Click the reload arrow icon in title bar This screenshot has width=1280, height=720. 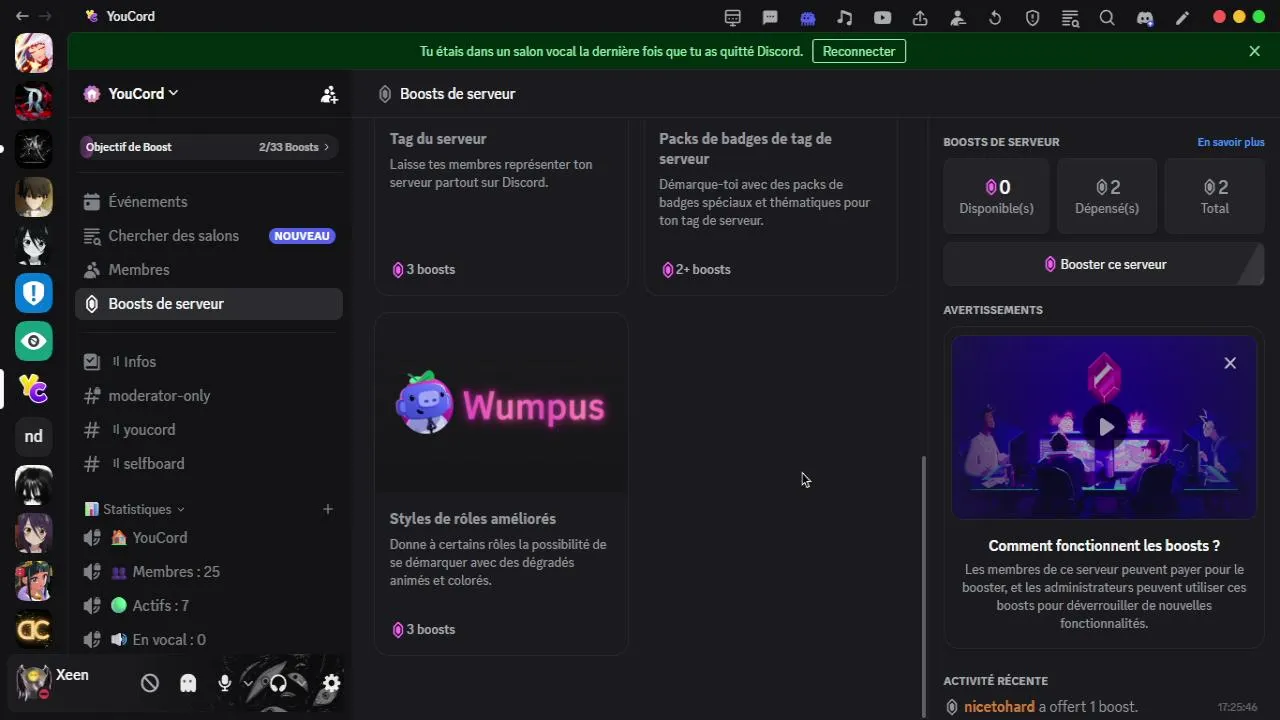tap(995, 17)
